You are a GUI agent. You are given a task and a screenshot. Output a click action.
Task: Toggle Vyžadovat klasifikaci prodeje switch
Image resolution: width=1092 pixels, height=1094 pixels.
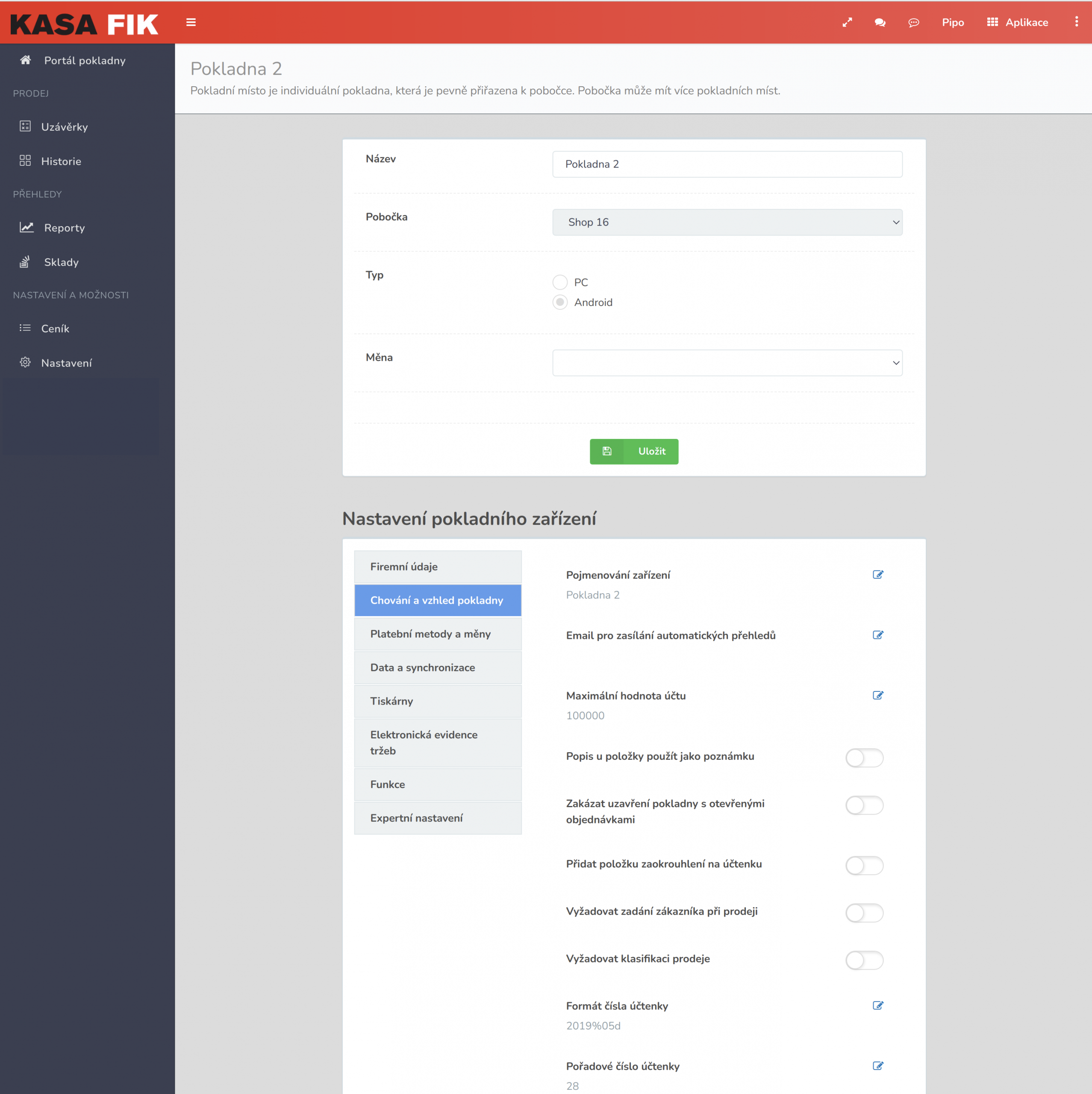pyautogui.click(x=864, y=960)
